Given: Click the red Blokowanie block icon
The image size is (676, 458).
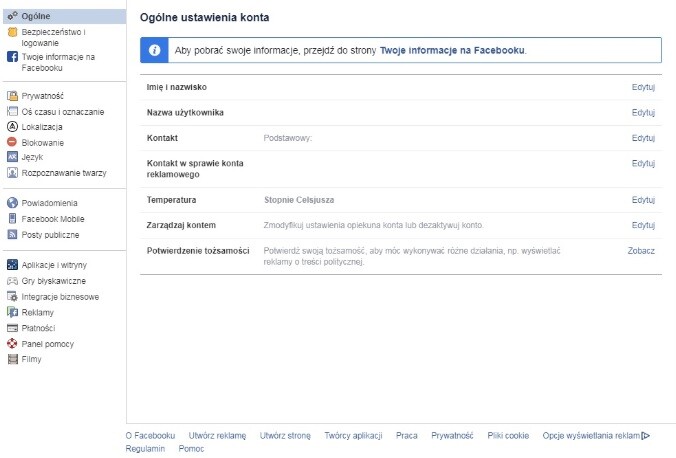Looking at the screenshot, I should pos(12,142).
